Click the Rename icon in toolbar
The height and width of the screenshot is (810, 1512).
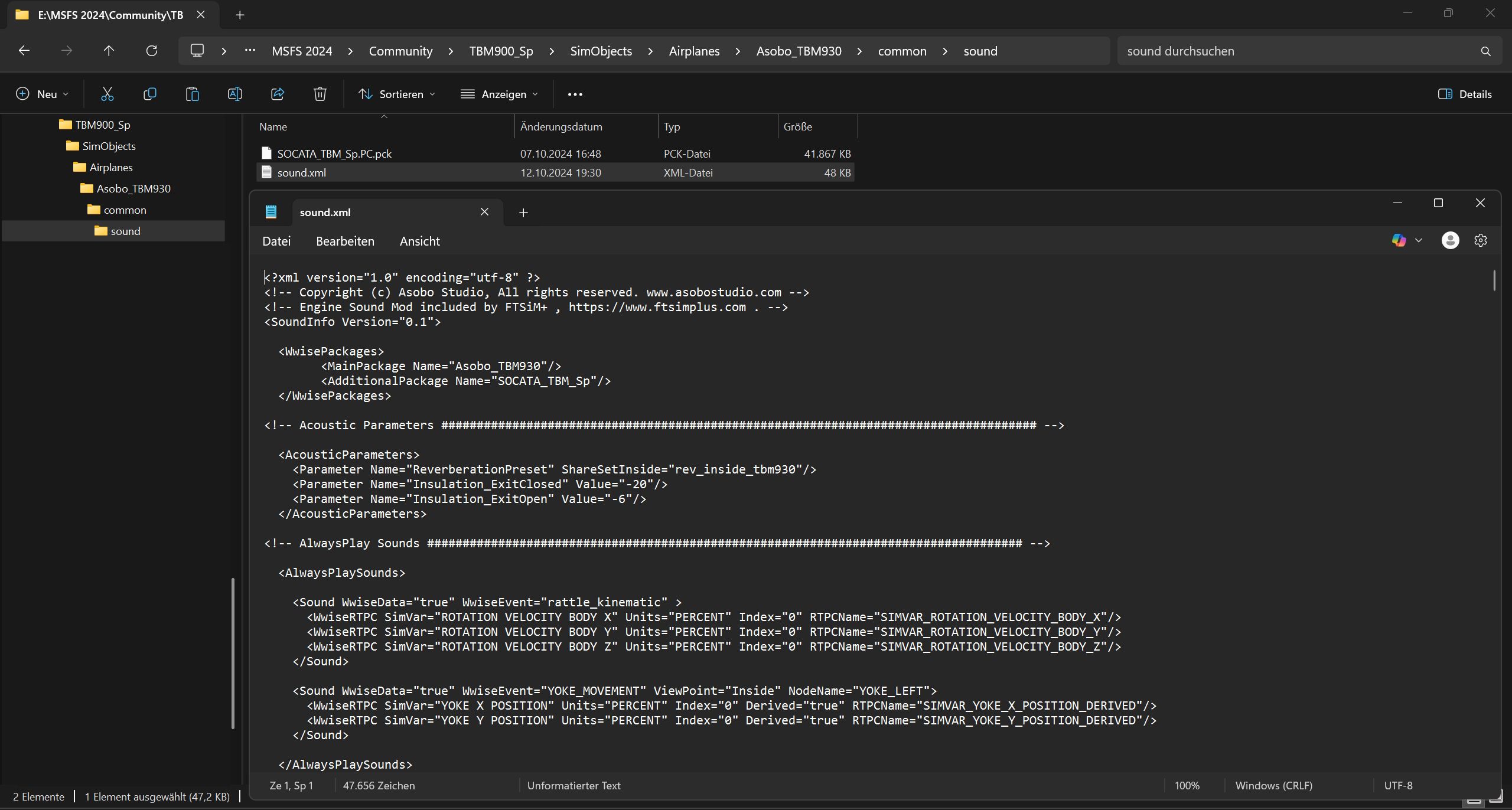pos(234,94)
